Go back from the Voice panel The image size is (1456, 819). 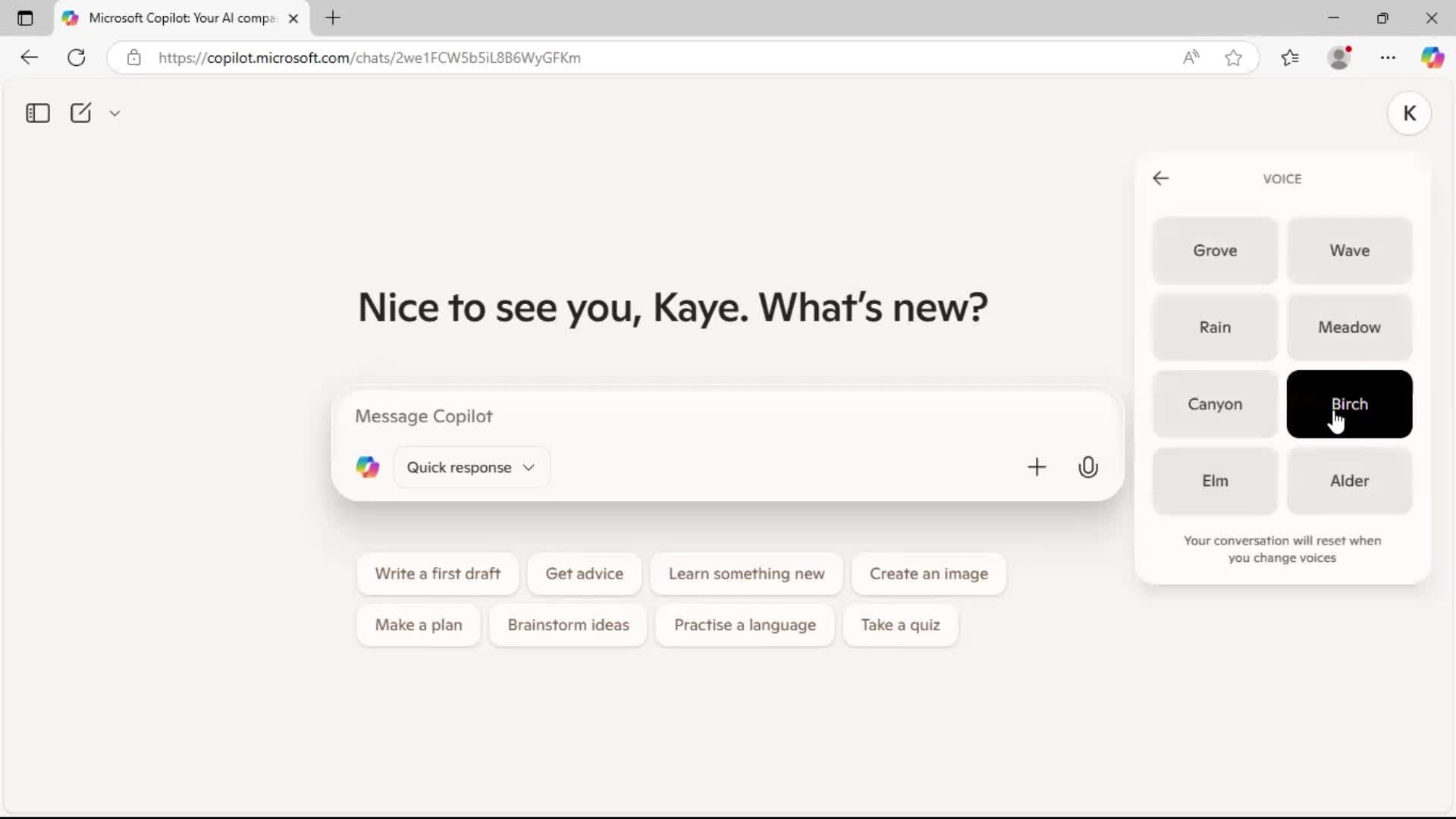[1160, 178]
